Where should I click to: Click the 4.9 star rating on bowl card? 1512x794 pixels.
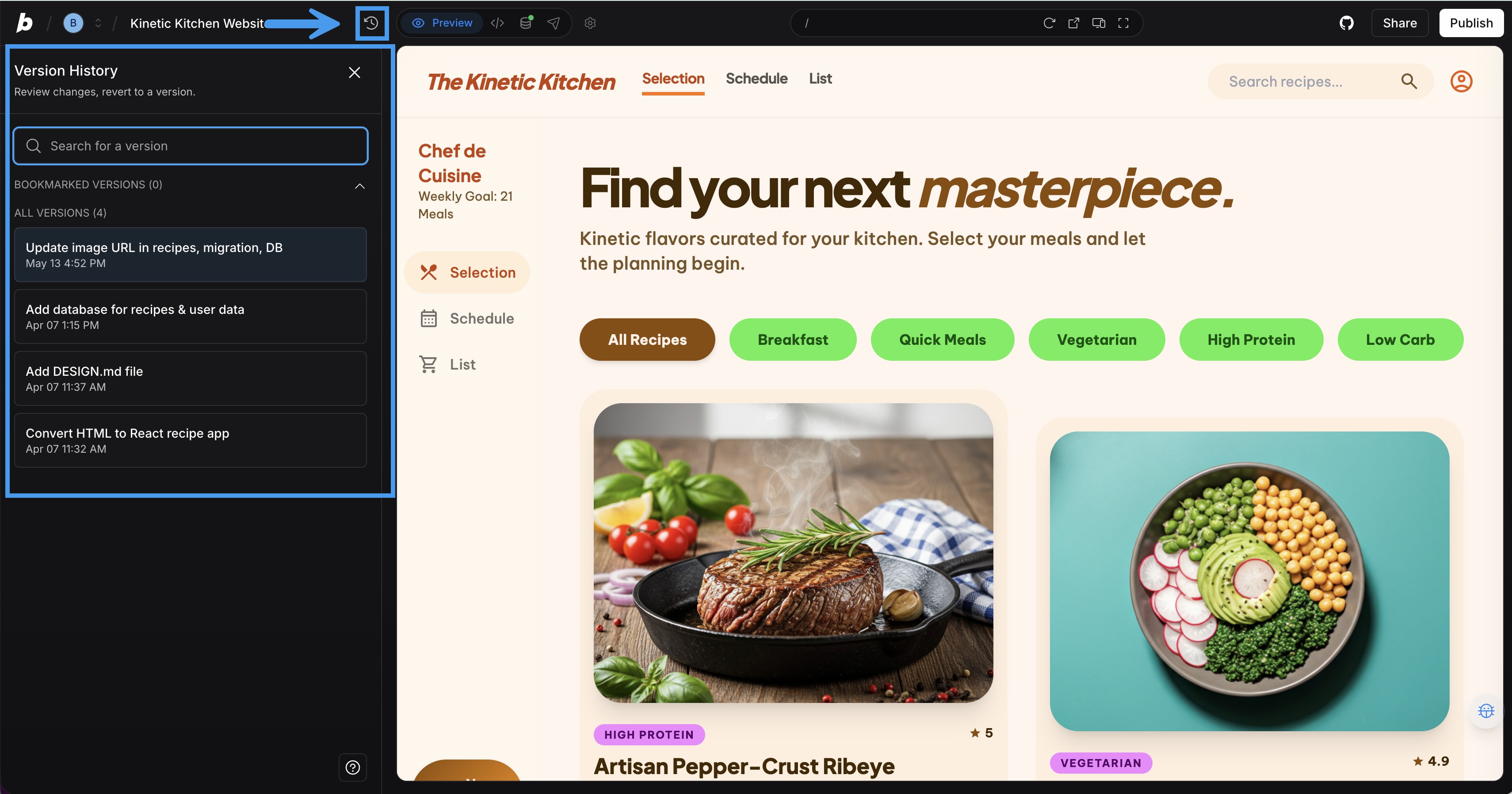click(x=1430, y=760)
